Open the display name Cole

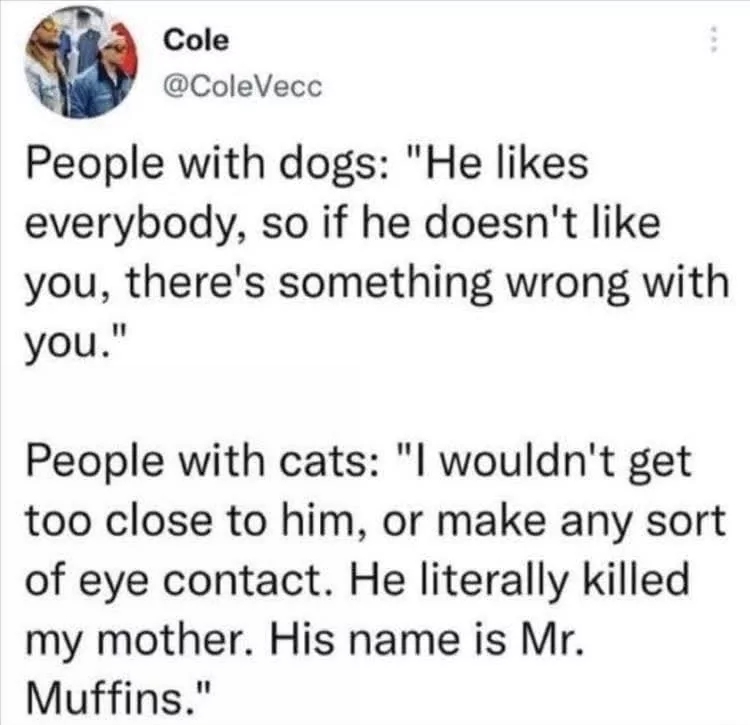(x=196, y=40)
